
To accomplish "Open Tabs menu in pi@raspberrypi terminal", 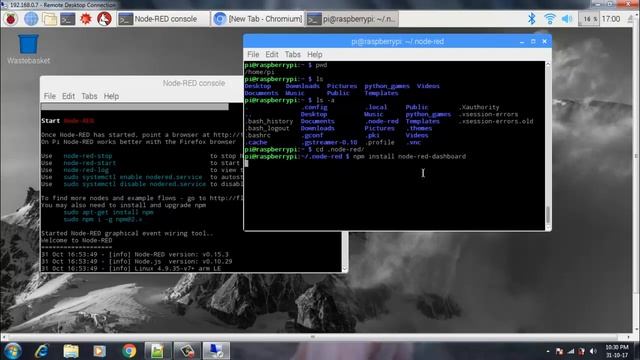I will pos(292,54).
